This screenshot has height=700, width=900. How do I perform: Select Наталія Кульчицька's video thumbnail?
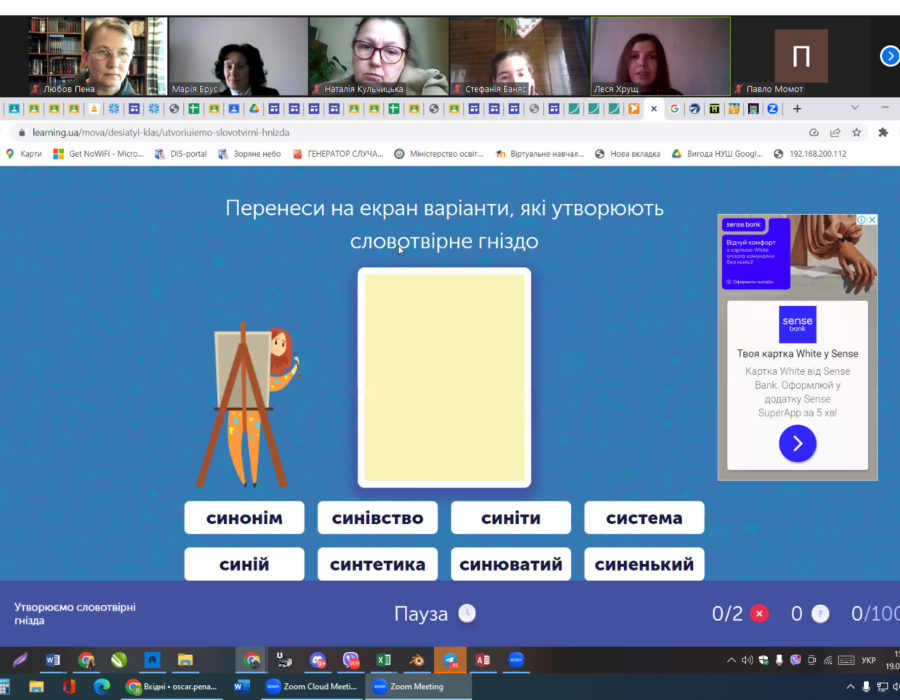pyautogui.click(x=377, y=56)
